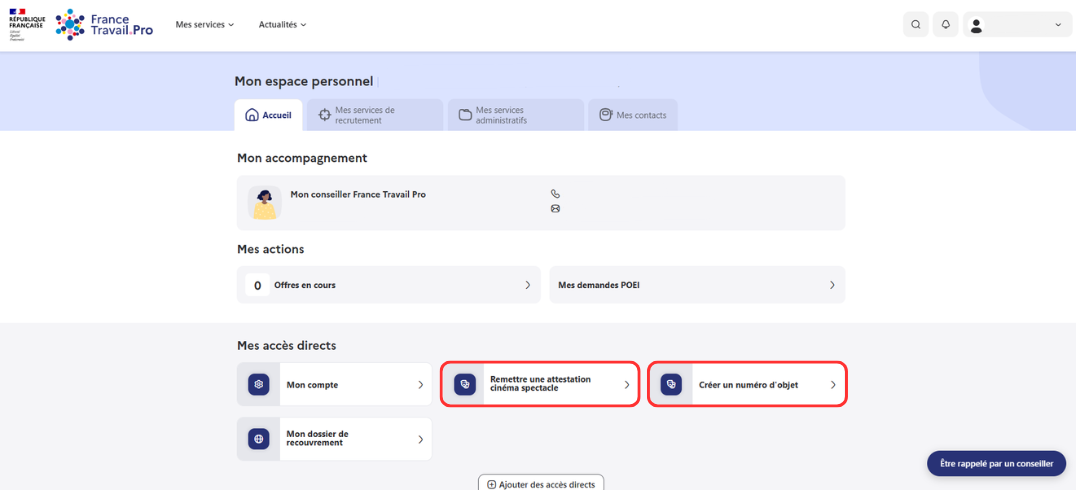Click Ajouter des accès directs button
1076x493 pixels.
coord(541,484)
